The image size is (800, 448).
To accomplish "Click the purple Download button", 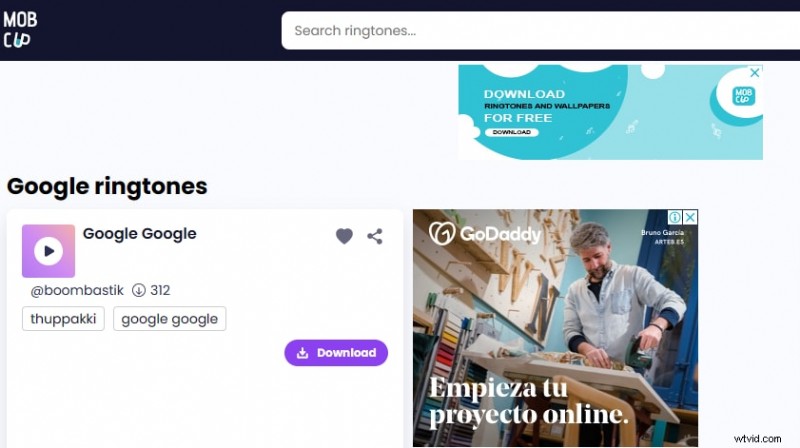I will tap(336, 353).
